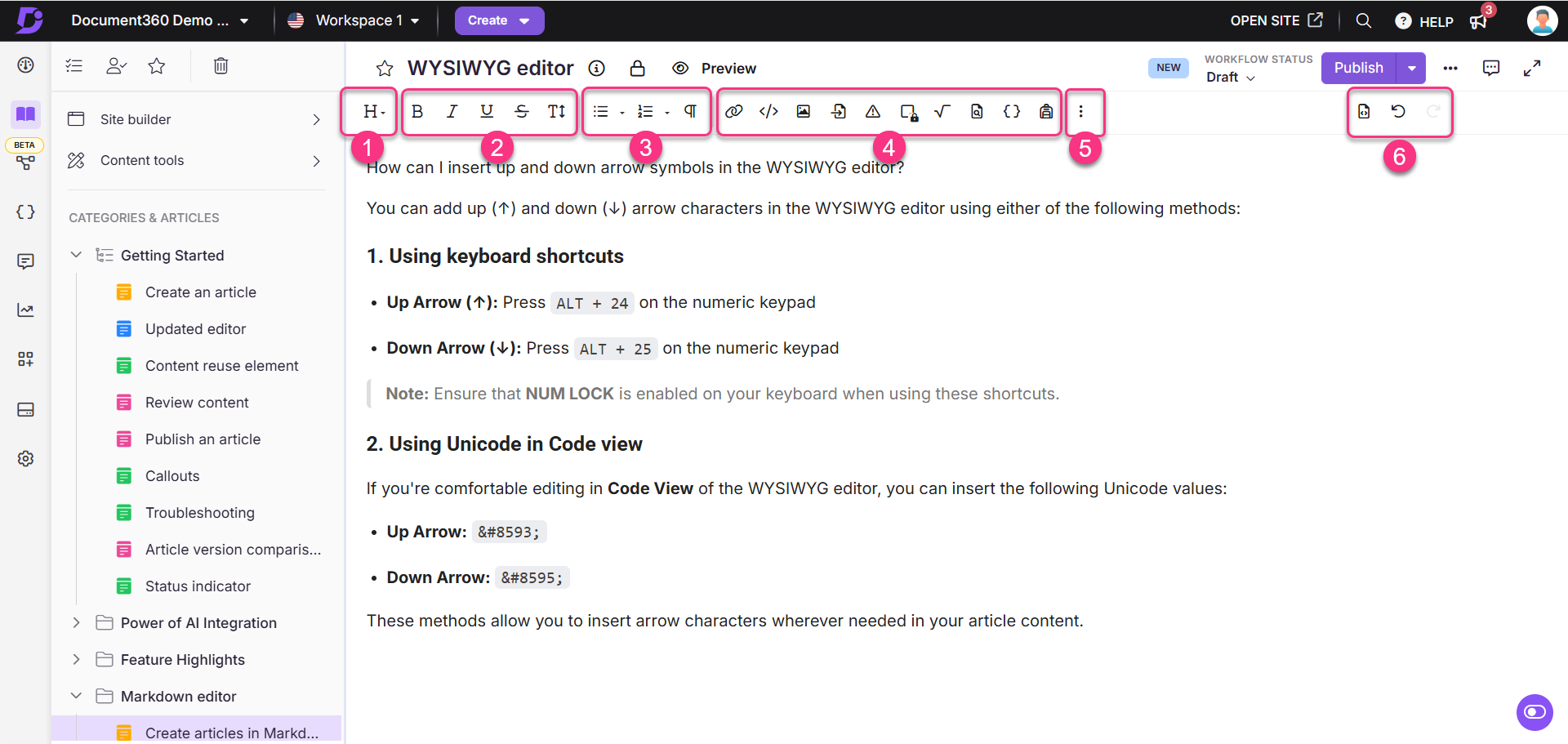The height and width of the screenshot is (744, 1568).
Task: Insert a file attachment
Action: [x=838, y=112]
